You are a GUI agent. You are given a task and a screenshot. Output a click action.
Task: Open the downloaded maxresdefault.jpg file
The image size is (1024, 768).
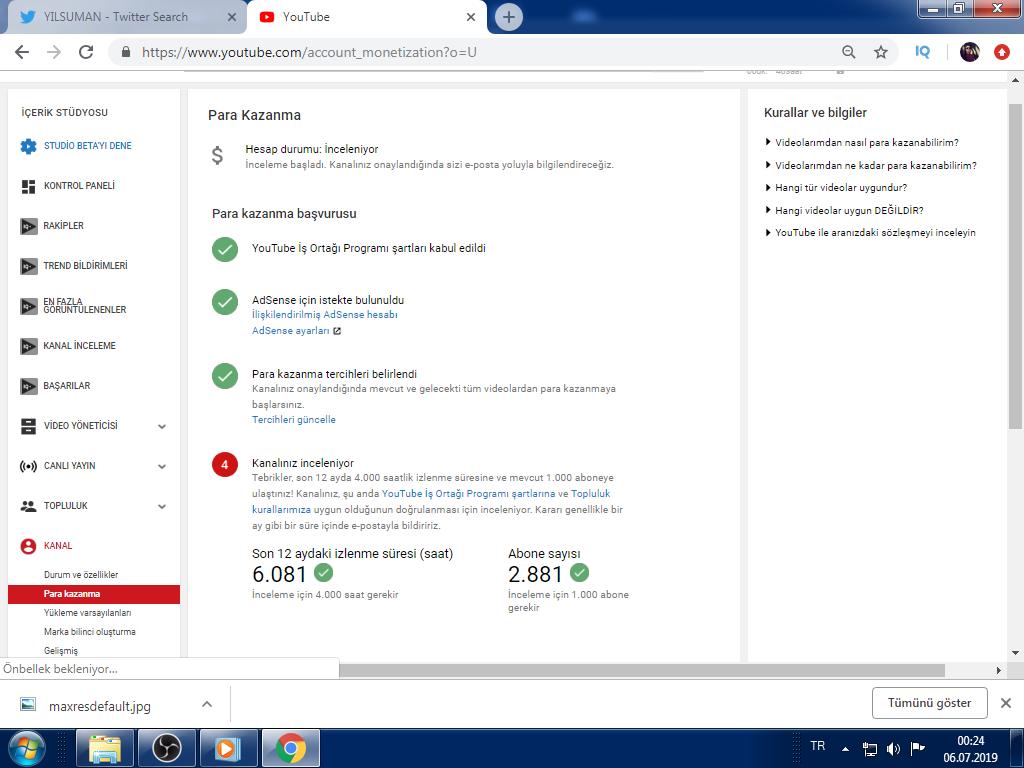pos(99,706)
